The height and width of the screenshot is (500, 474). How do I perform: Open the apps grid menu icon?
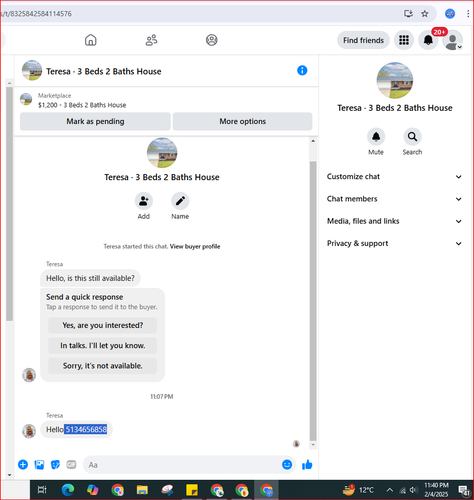pyautogui.click(x=404, y=40)
